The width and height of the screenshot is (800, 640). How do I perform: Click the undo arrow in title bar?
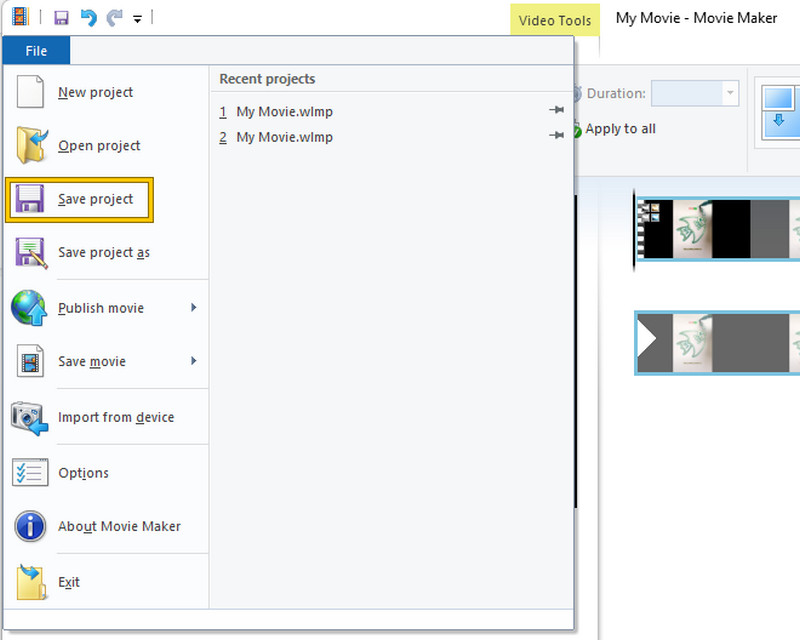coord(87,18)
